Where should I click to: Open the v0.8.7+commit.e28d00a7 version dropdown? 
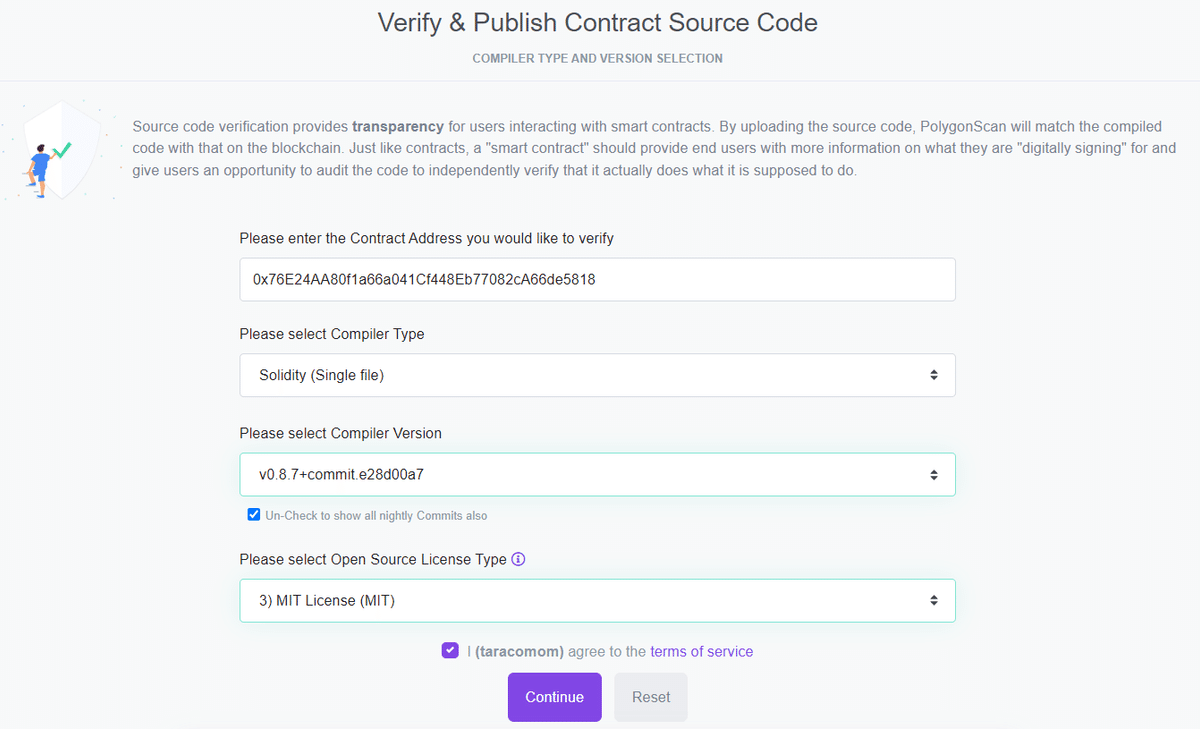click(597, 475)
